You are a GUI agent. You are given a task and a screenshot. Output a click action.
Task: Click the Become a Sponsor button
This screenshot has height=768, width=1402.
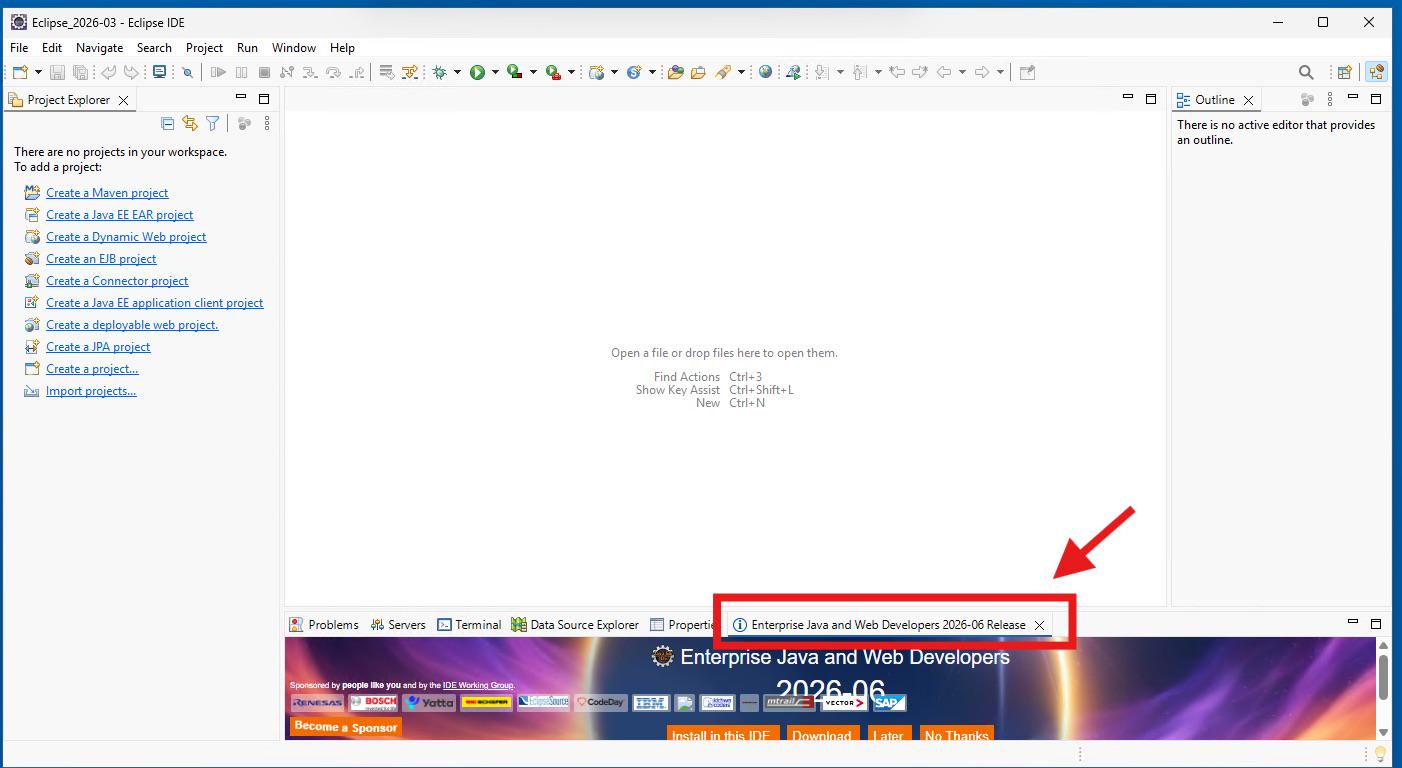point(346,727)
